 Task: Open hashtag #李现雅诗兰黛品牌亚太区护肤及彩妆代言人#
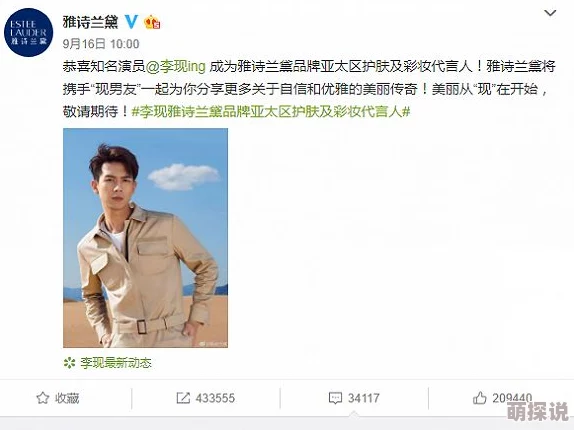point(271,111)
